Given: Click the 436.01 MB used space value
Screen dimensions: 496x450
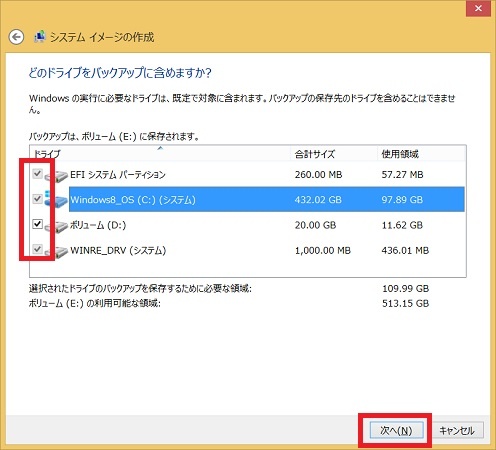Looking at the screenshot, I should point(405,250).
